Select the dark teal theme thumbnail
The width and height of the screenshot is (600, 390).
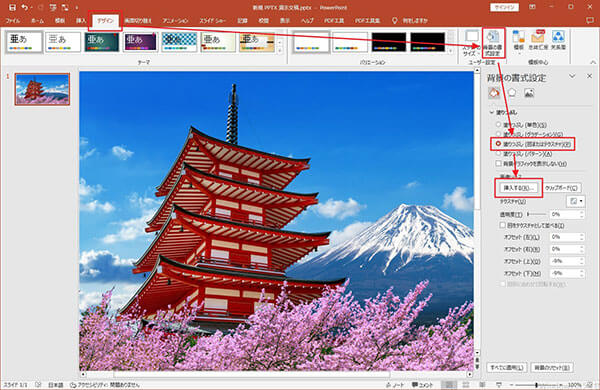(x=101, y=42)
